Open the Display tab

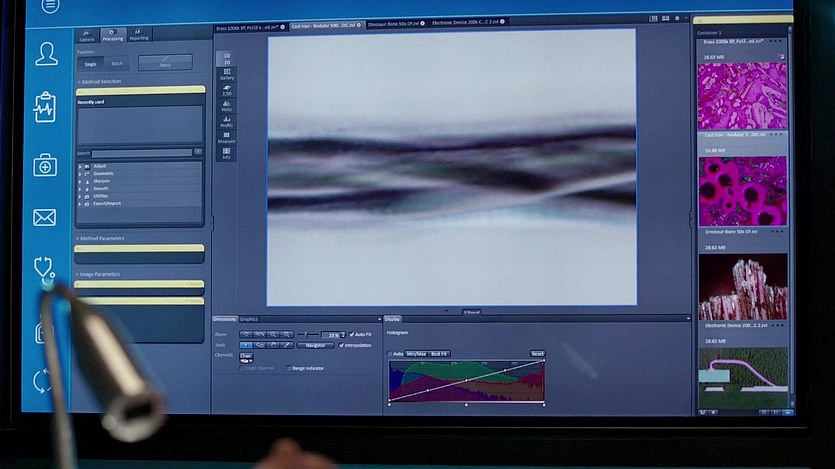(x=392, y=319)
